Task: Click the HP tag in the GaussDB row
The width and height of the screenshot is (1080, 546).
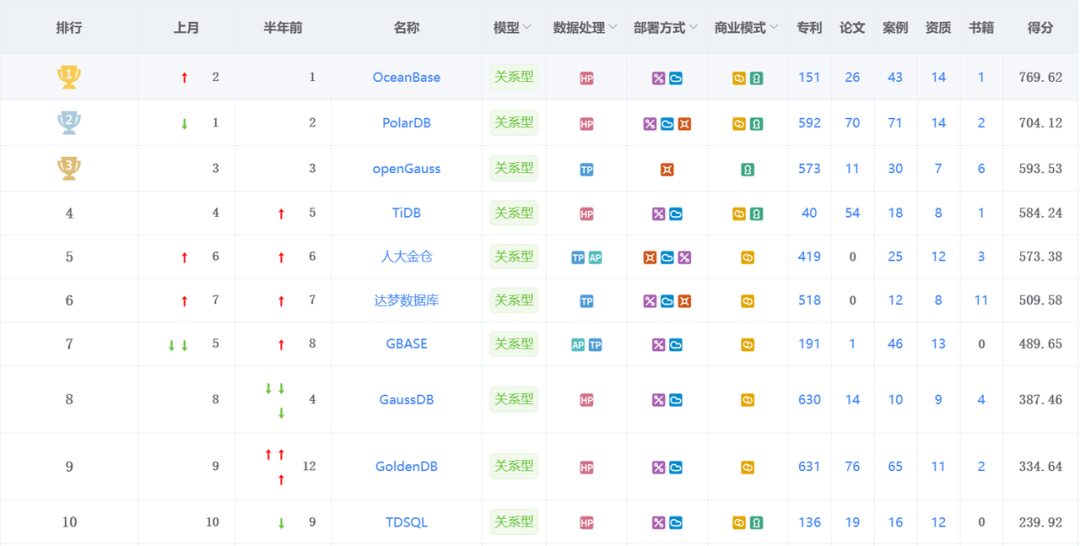Action: click(x=586, y=400)
